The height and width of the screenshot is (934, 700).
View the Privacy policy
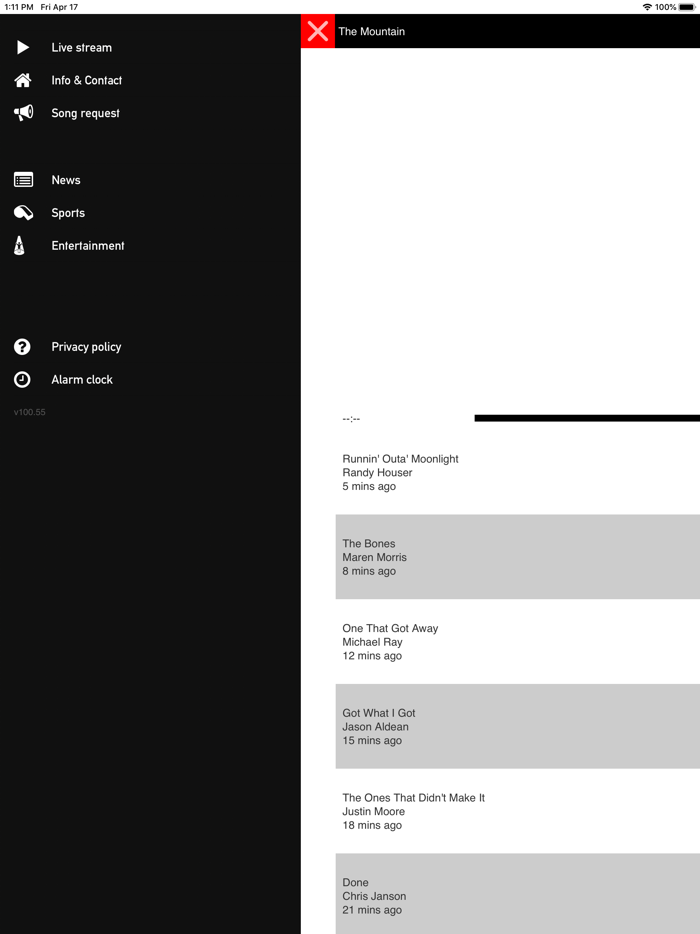click(86, 347)
